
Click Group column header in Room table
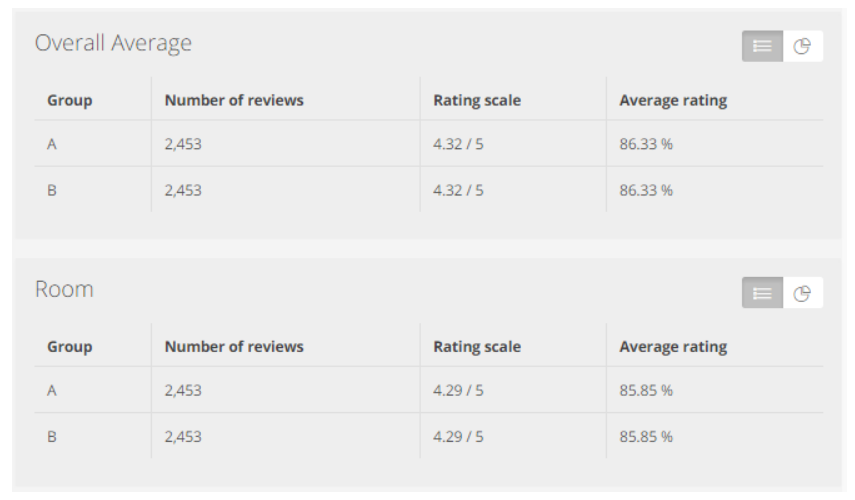(x=70, y=347)
